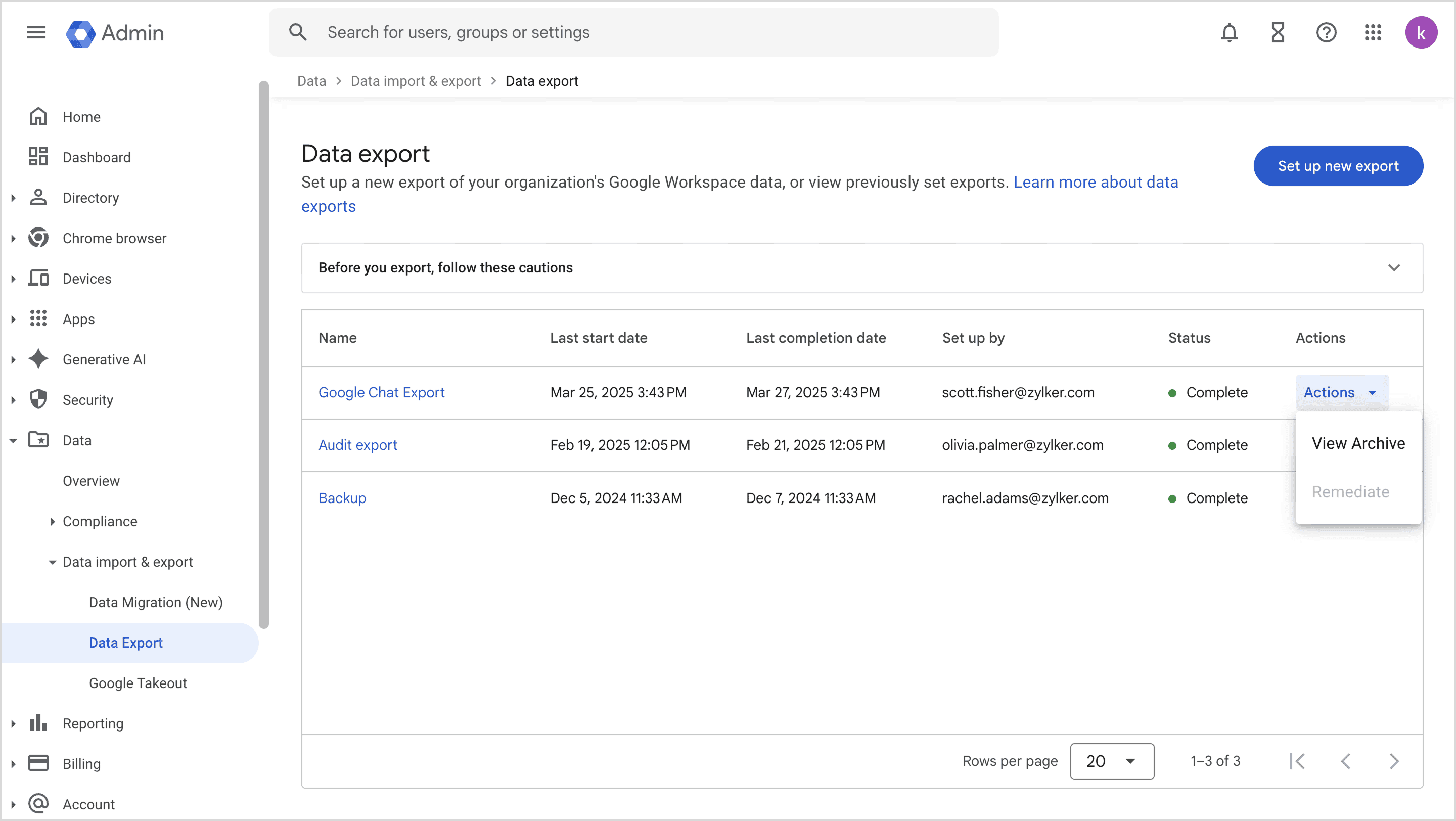Select View Archive from Actions menu
The image size is (1456, 821).
pyautogui.click(x=1357, y=443)
